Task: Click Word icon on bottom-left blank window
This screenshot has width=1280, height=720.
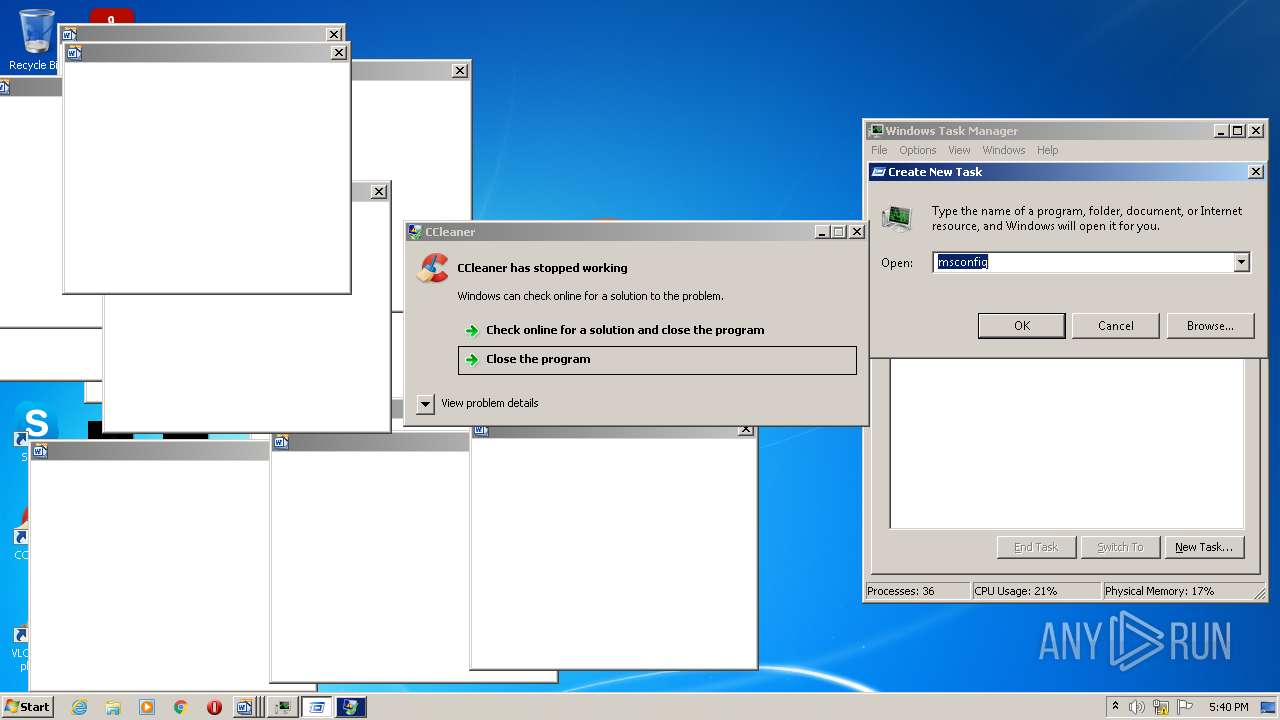Action: (x=40, y=452)
